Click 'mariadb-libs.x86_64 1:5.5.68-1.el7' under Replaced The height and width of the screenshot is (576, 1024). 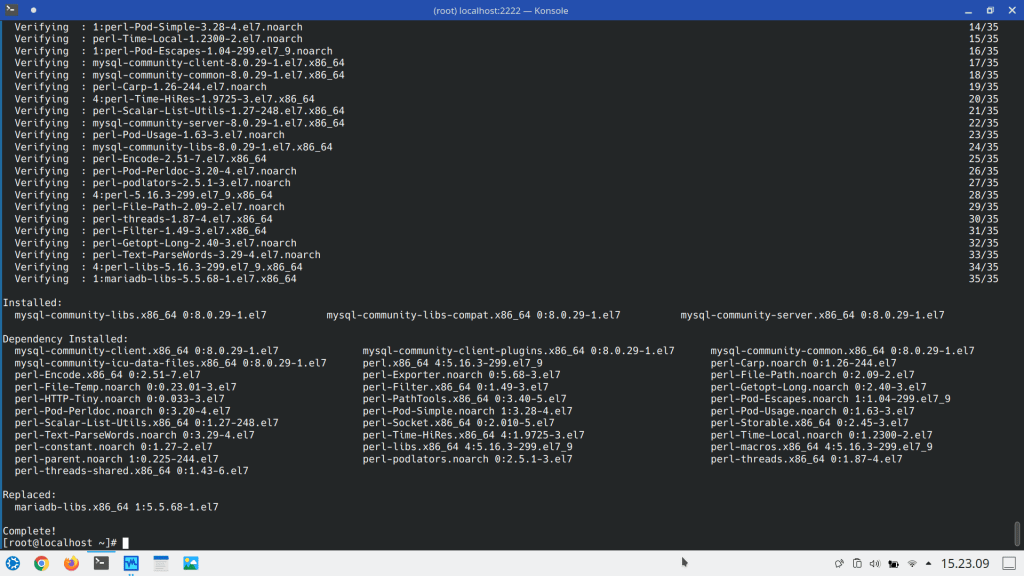pos(116,507)
